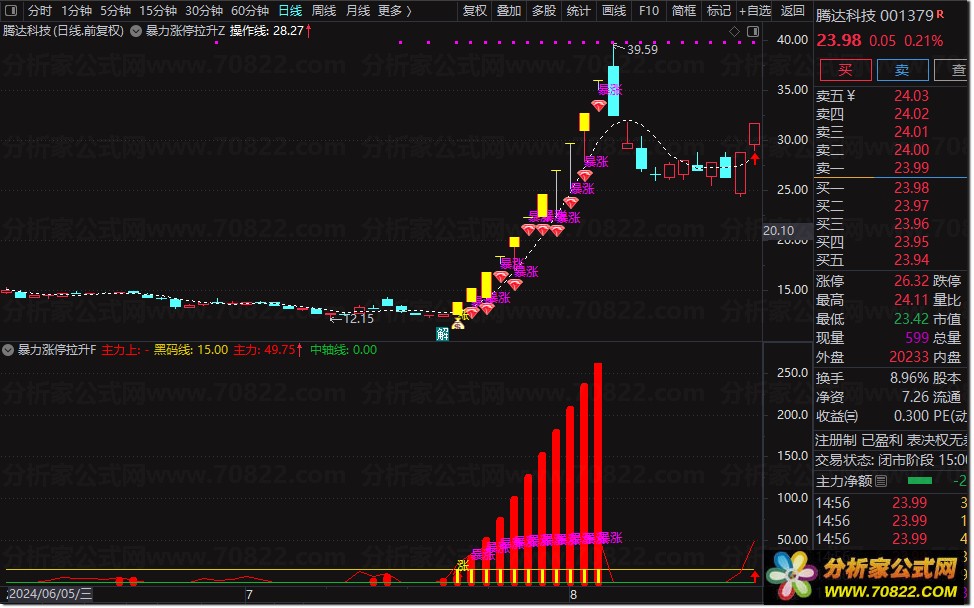Click the 外盘 value 20233
The image size is (974, 608).
(909, 357)
